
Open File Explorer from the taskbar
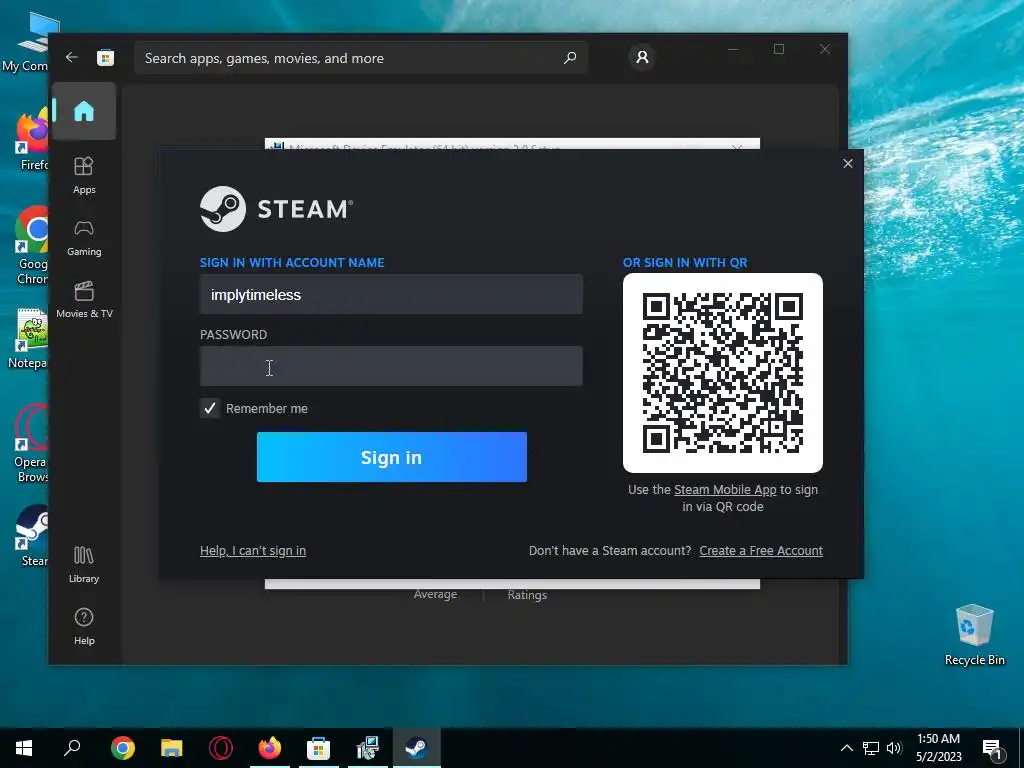tap(172, 748)
